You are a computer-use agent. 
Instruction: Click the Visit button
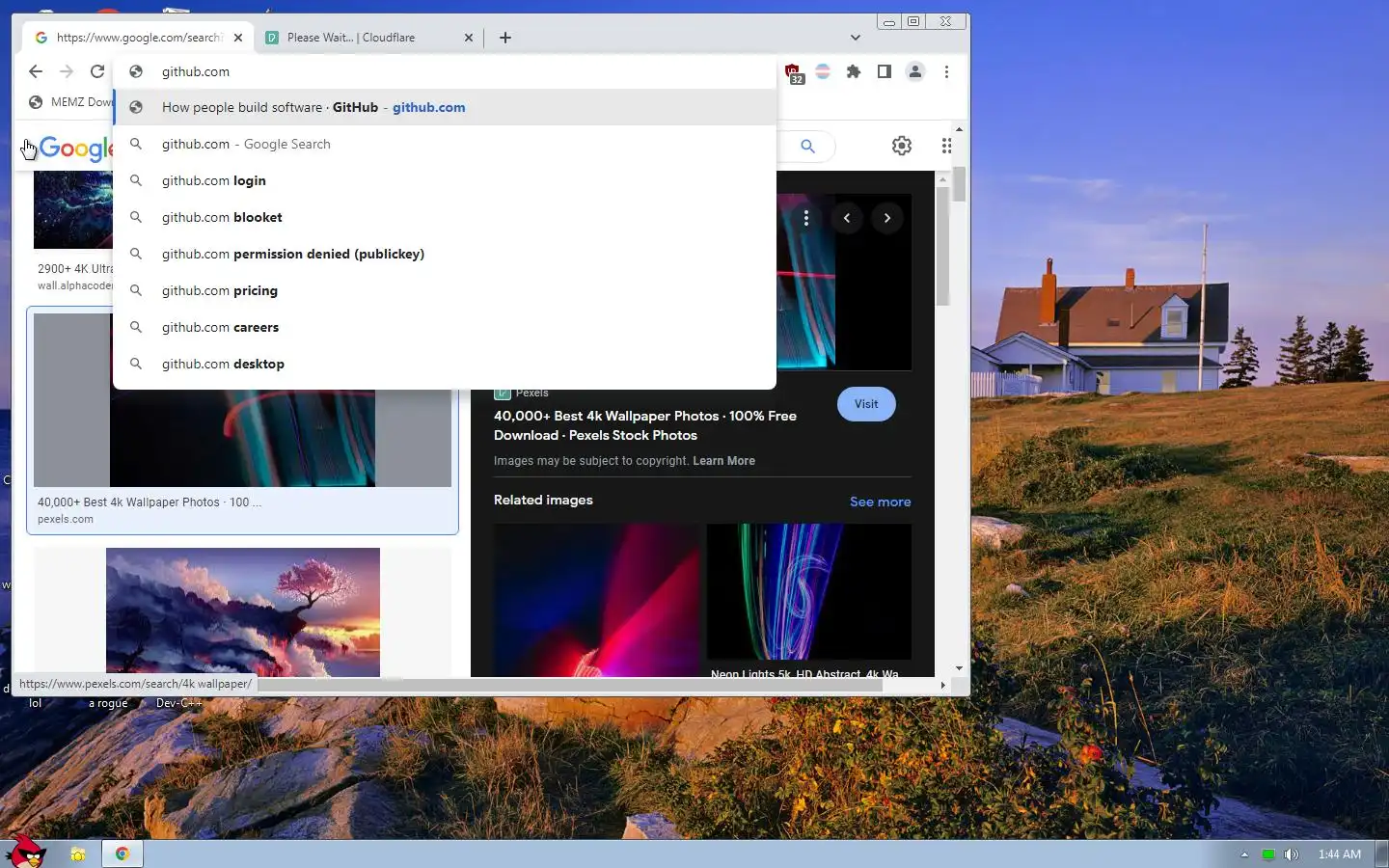tap(866, 404)
